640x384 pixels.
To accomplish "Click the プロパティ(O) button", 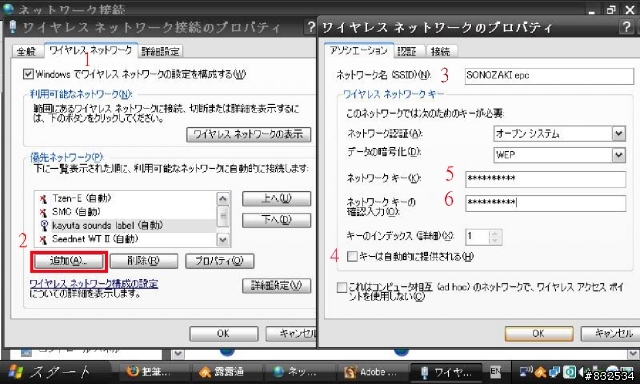I will pos(220,261).
